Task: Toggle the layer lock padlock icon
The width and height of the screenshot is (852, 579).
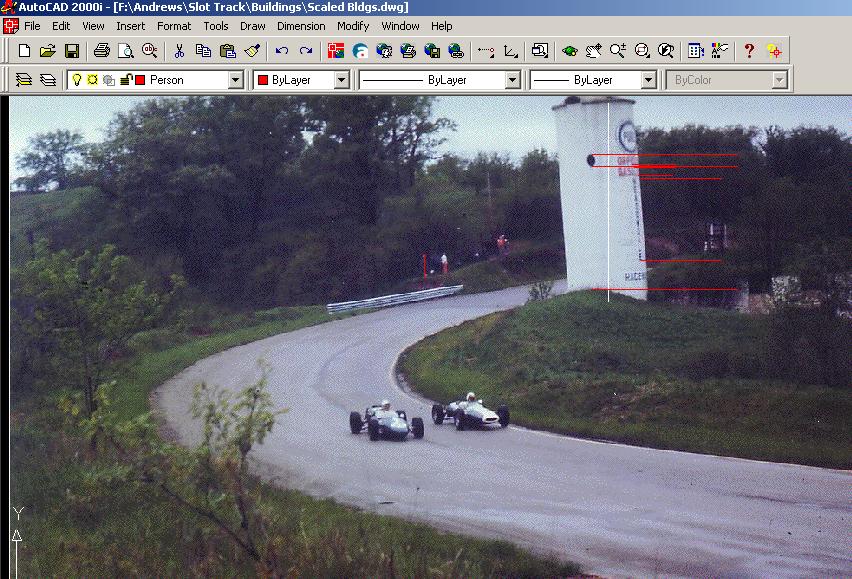Action: coord(125,80)
